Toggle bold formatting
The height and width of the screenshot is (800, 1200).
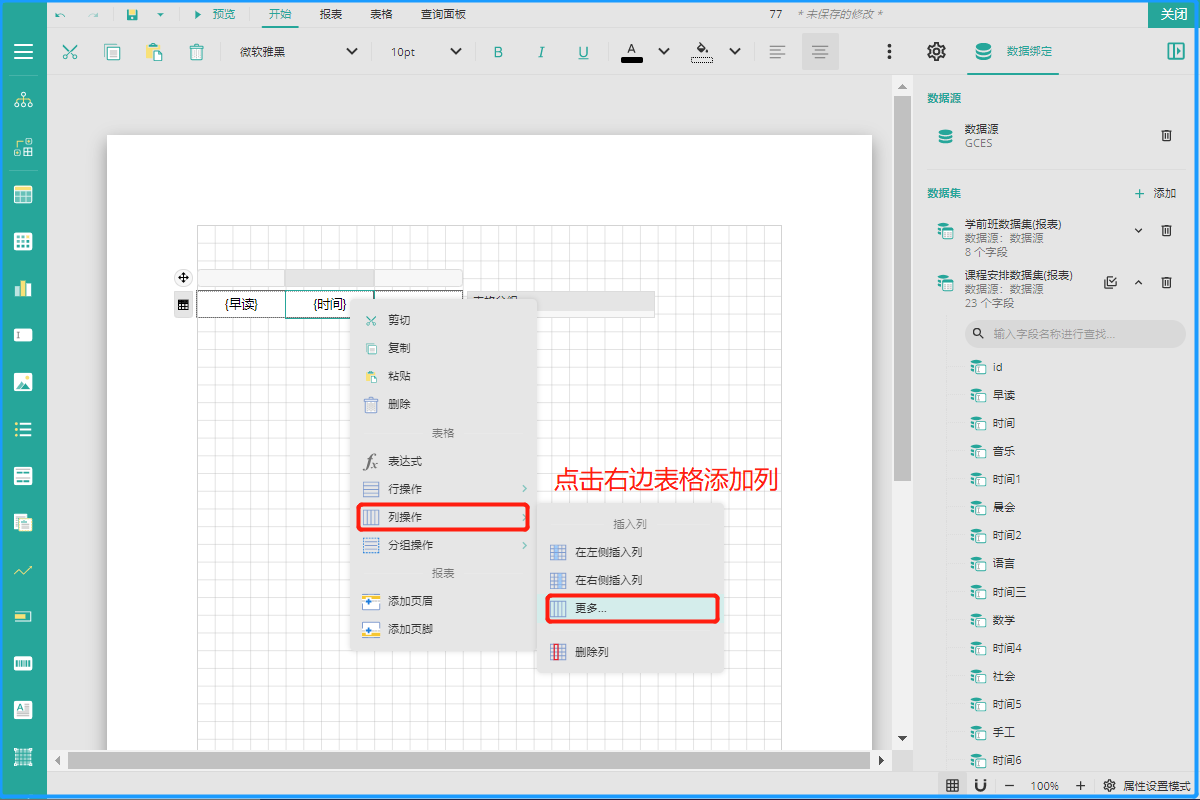click(498, 52)
